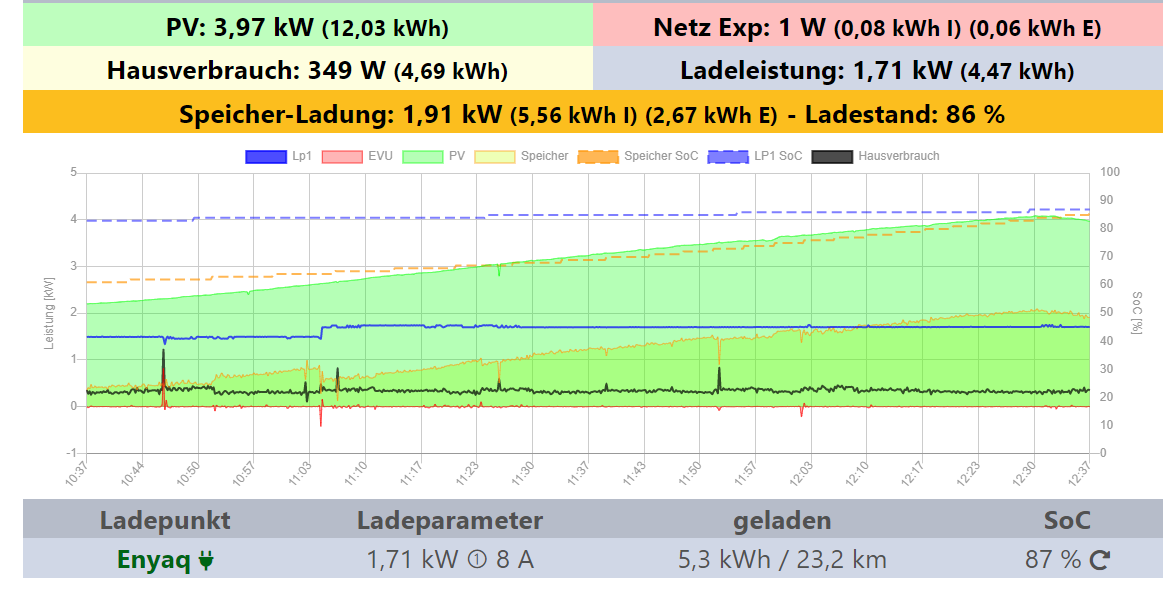Click the SoC refresh icon next to 87 %
Image resolution: width=1174 pixels, height=593 pixels.
(1099, 559)
